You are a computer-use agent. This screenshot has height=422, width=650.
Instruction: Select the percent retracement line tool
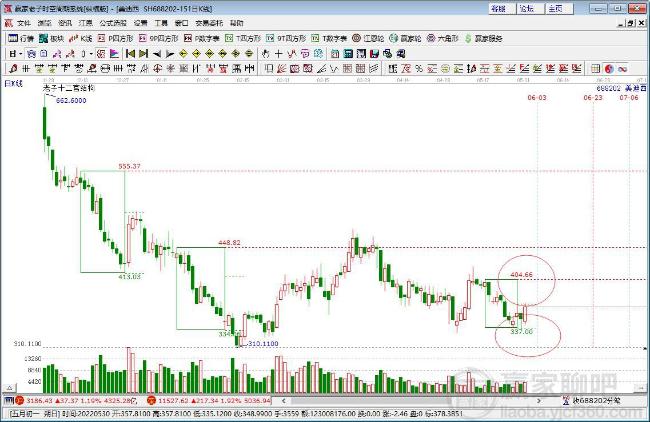click(419, 68)
